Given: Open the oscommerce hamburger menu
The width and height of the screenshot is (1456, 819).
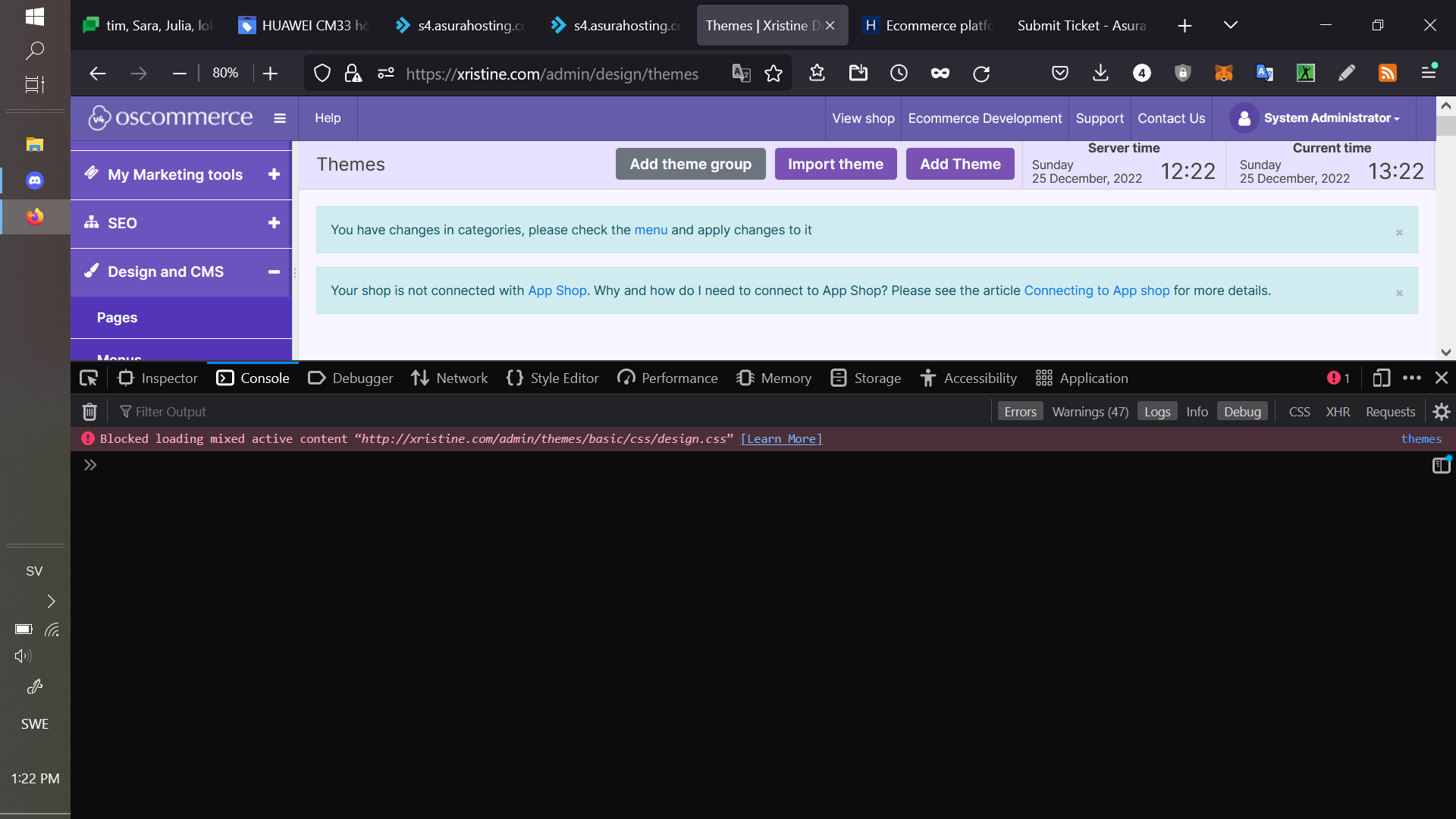Looking at the screenshot, I should click(x=281, y=118).
